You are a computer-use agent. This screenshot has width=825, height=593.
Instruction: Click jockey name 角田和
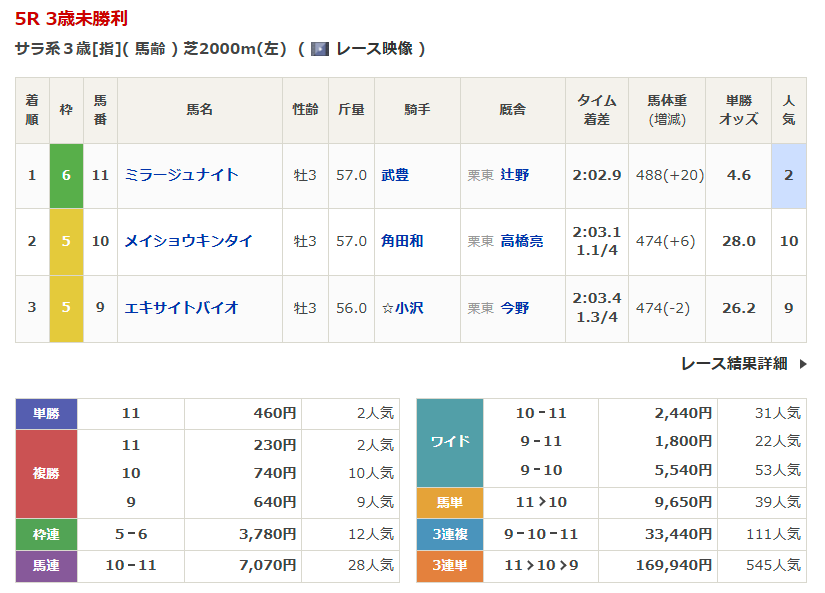[402, 241]
